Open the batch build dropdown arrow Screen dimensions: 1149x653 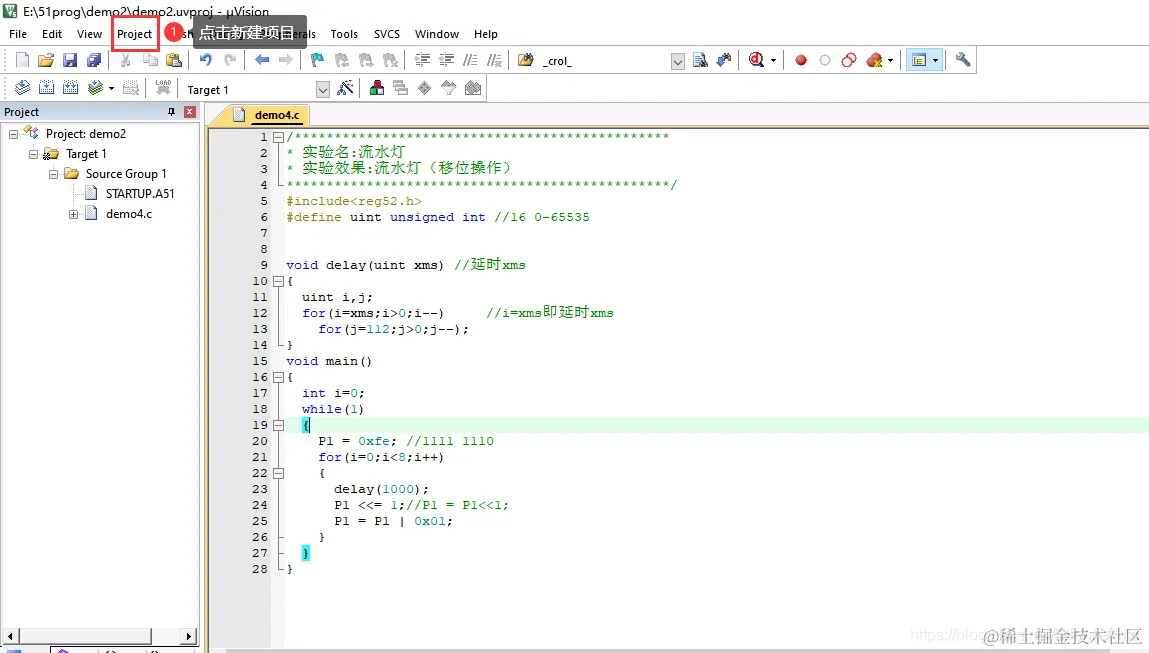point(111,89)
